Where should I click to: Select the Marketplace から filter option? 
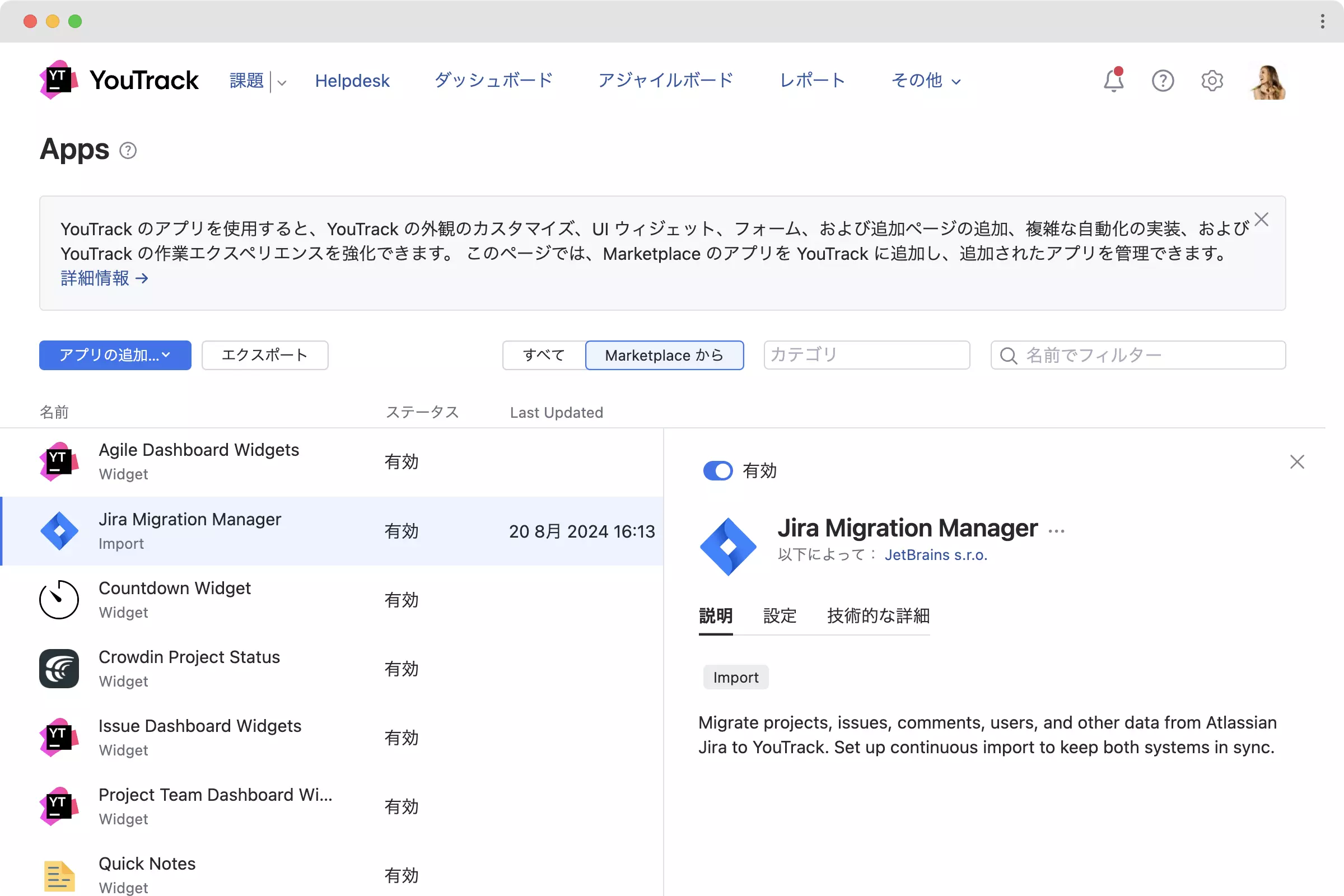tap(664, 356)
